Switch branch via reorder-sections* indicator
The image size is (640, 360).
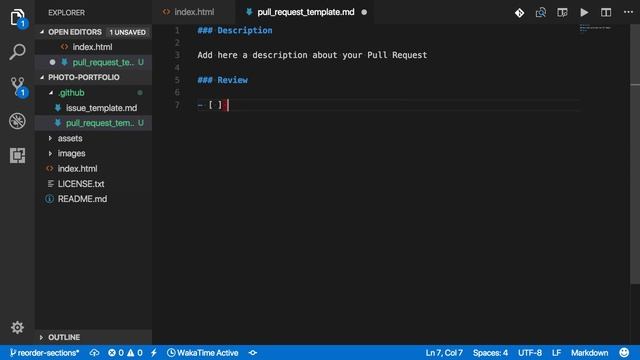click(x=44, y=353)
